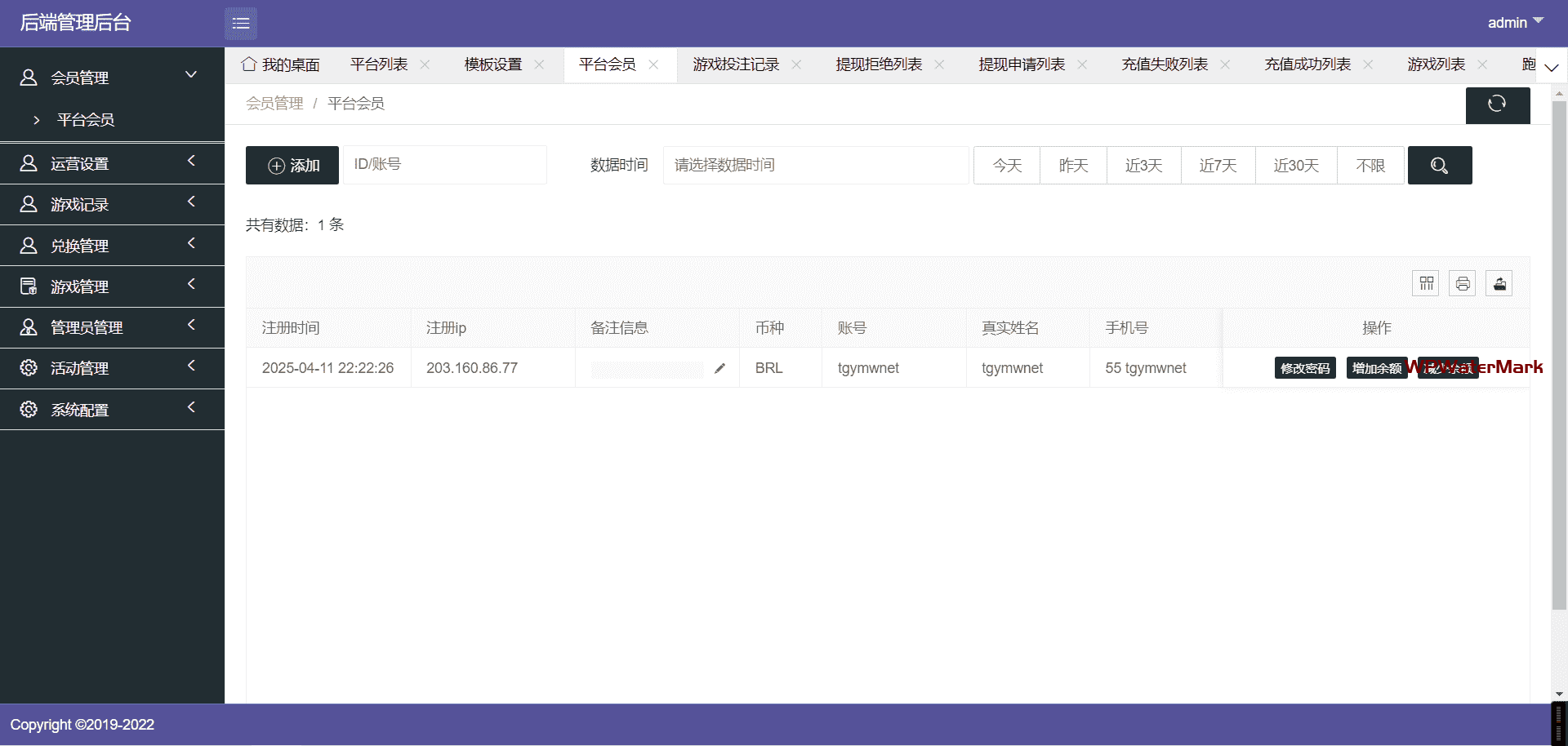Switch to the 模板设置 tab
Image resolution: width=1568 pixels, height=746 pixels.
pos(492,65)
